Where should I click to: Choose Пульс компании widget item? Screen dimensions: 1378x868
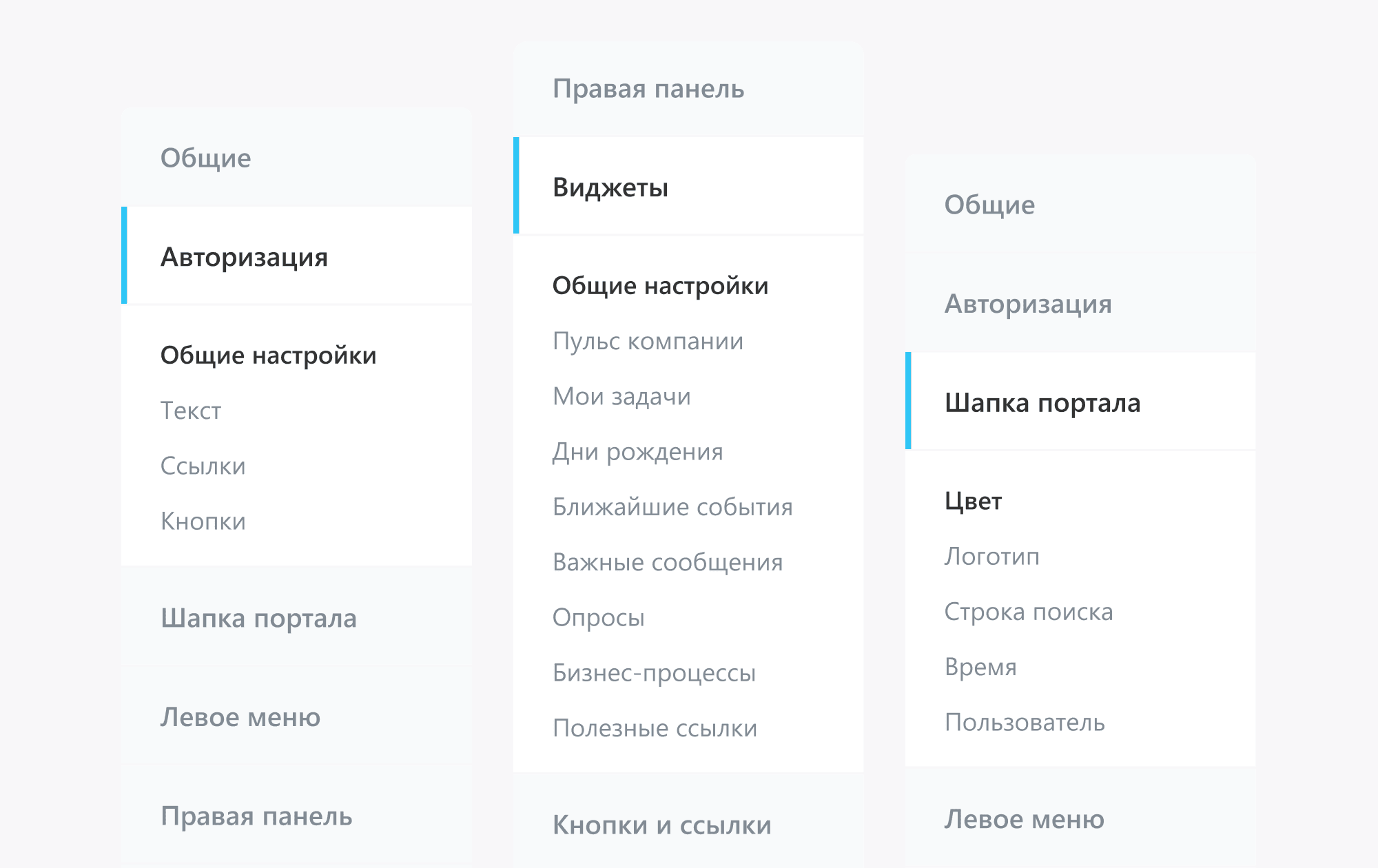click(x=648, y=341)
